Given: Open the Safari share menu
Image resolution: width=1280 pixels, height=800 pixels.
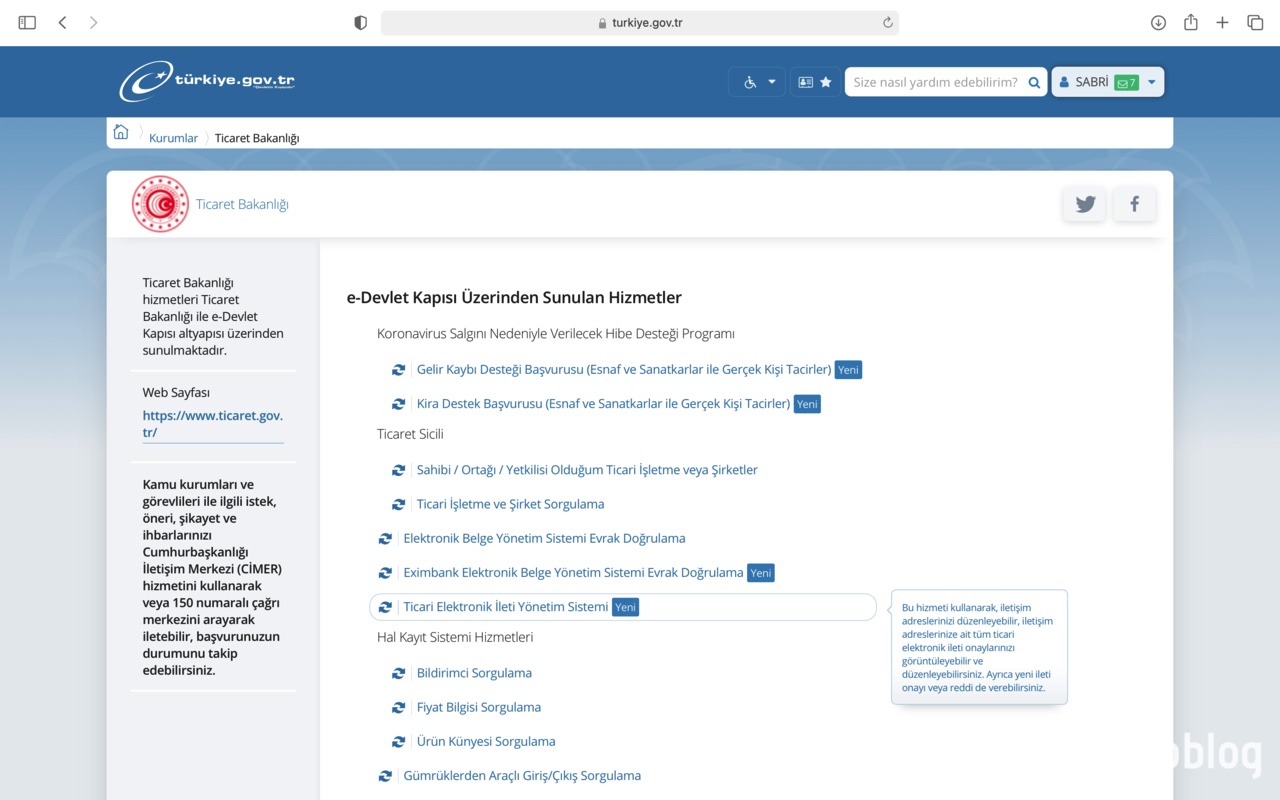Looking at the screenshot, I should (x=1190, y=22).
